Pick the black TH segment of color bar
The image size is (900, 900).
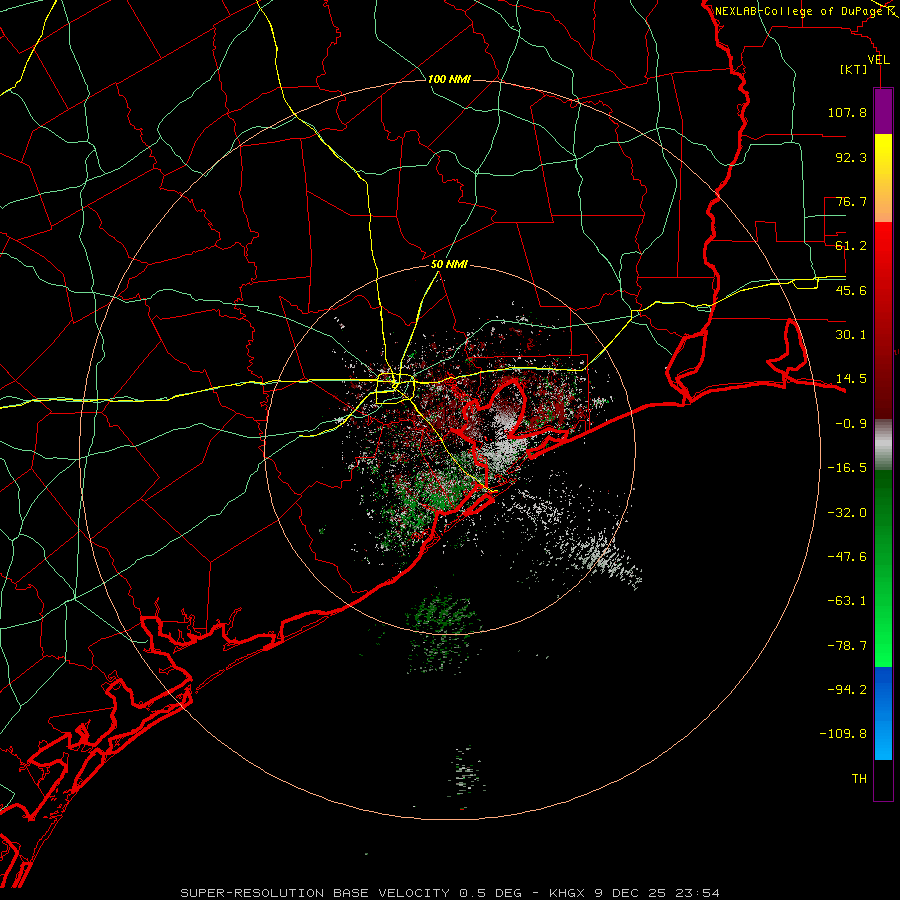pos(883,779)
